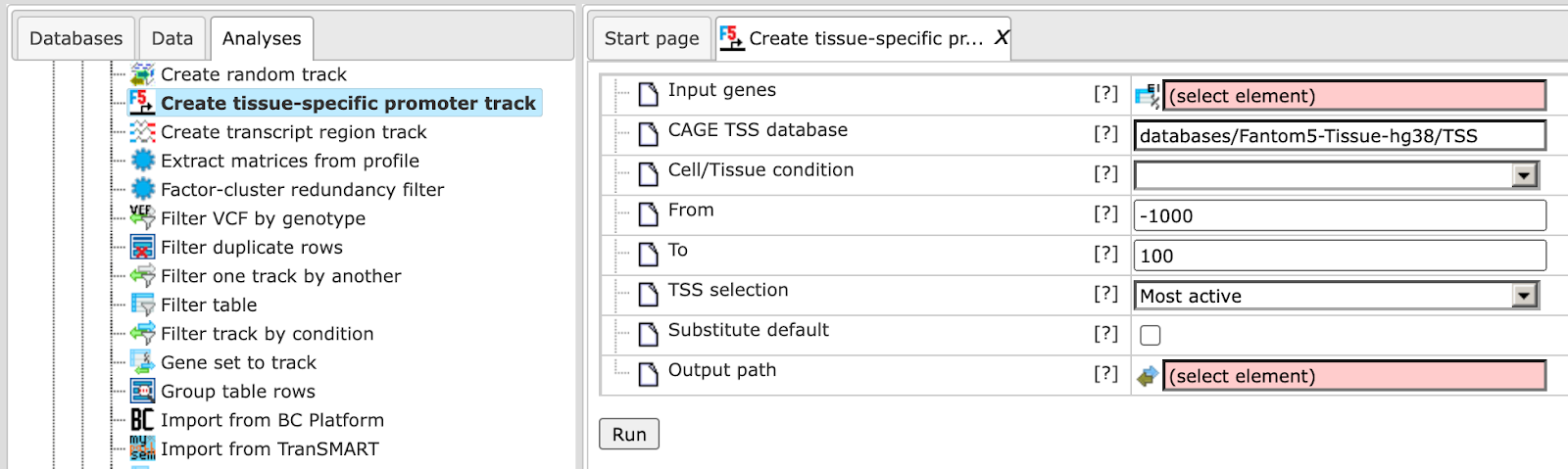
Task: Click the Input genes element picker icon
Action: tap(1147, 96)
